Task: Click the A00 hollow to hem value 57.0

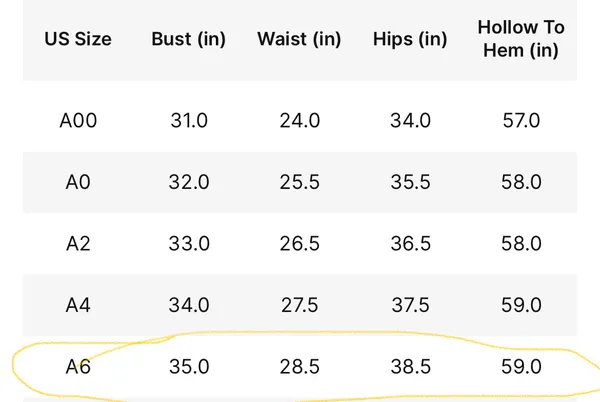Action: click(x=521, y=120)
